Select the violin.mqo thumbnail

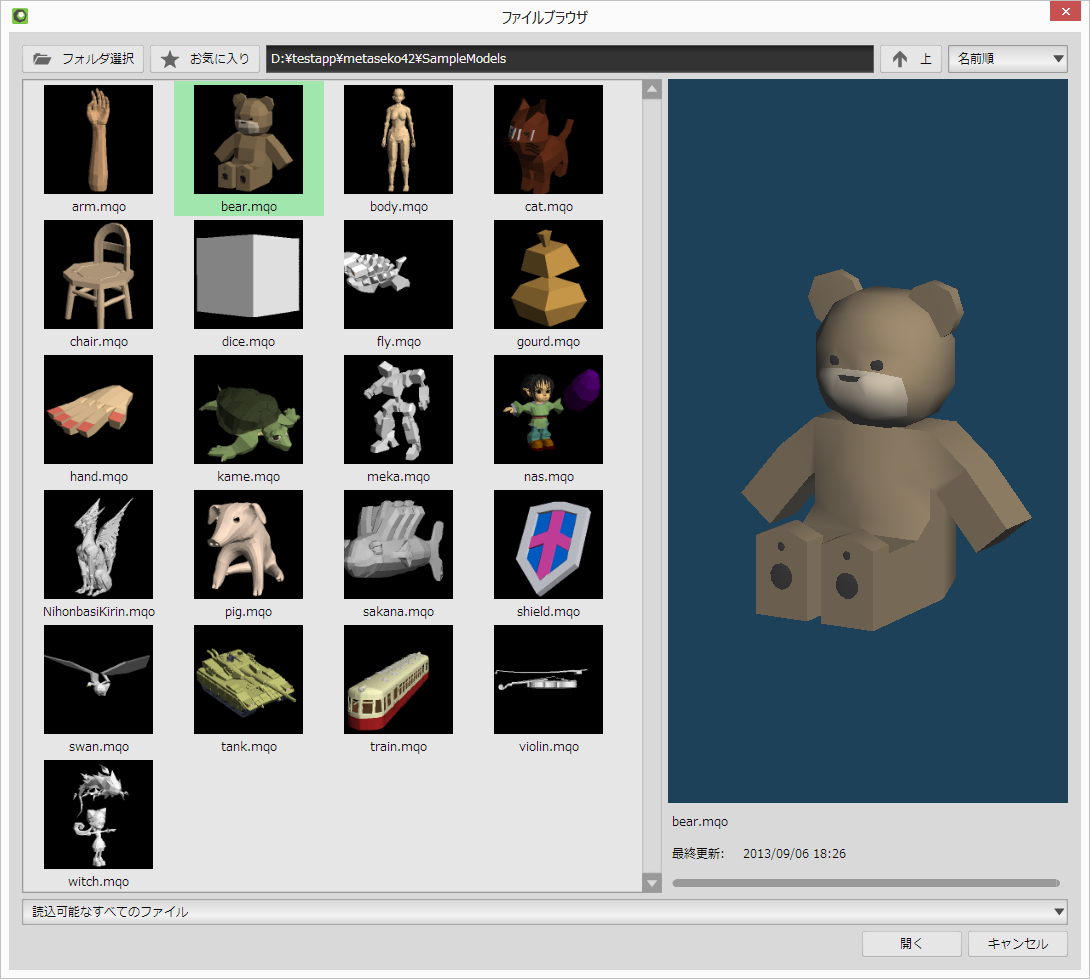(x=548, y=679)
